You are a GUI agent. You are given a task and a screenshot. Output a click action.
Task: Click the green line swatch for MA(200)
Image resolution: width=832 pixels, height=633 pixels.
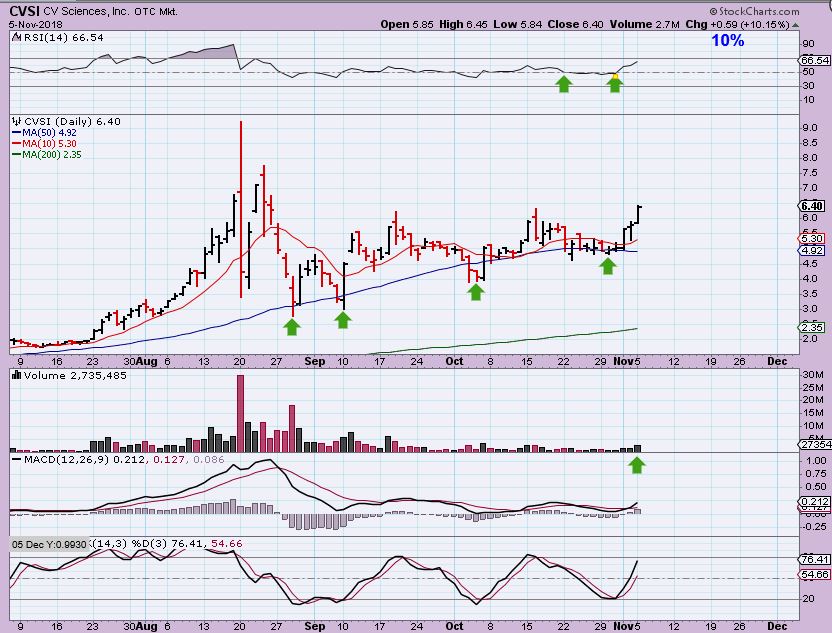pyautogui.click(x=16, y=155)
